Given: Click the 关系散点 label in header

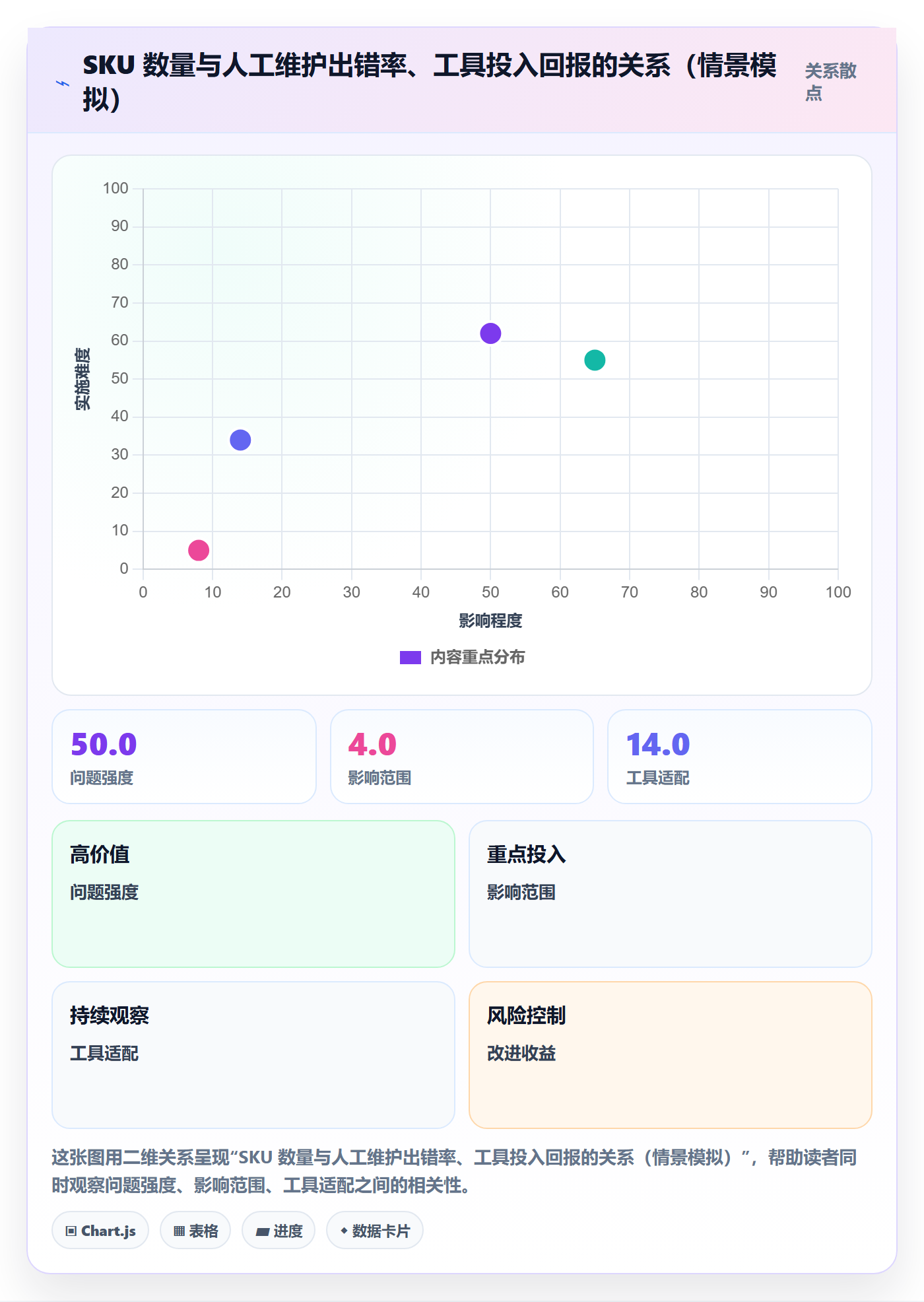Looking at the screenshot, I should tap(830, 82).
